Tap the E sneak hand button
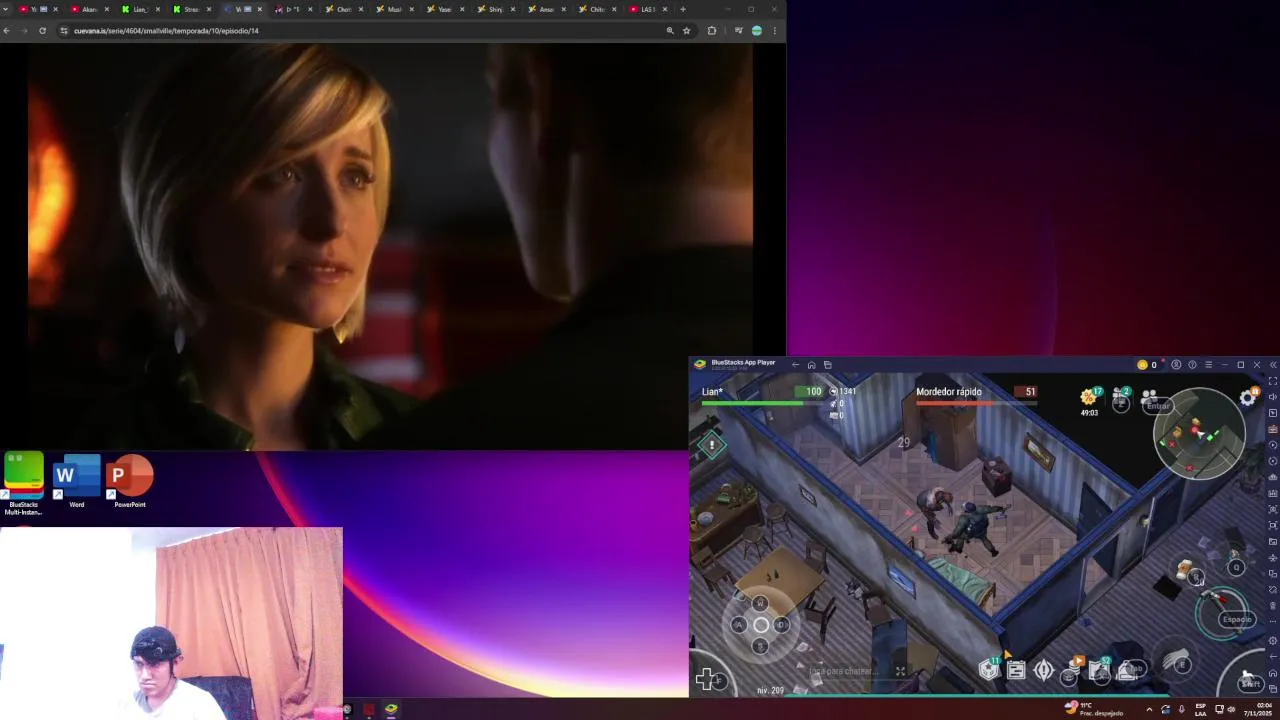This screenshot has height=720, width=1280. [1177, 662]
